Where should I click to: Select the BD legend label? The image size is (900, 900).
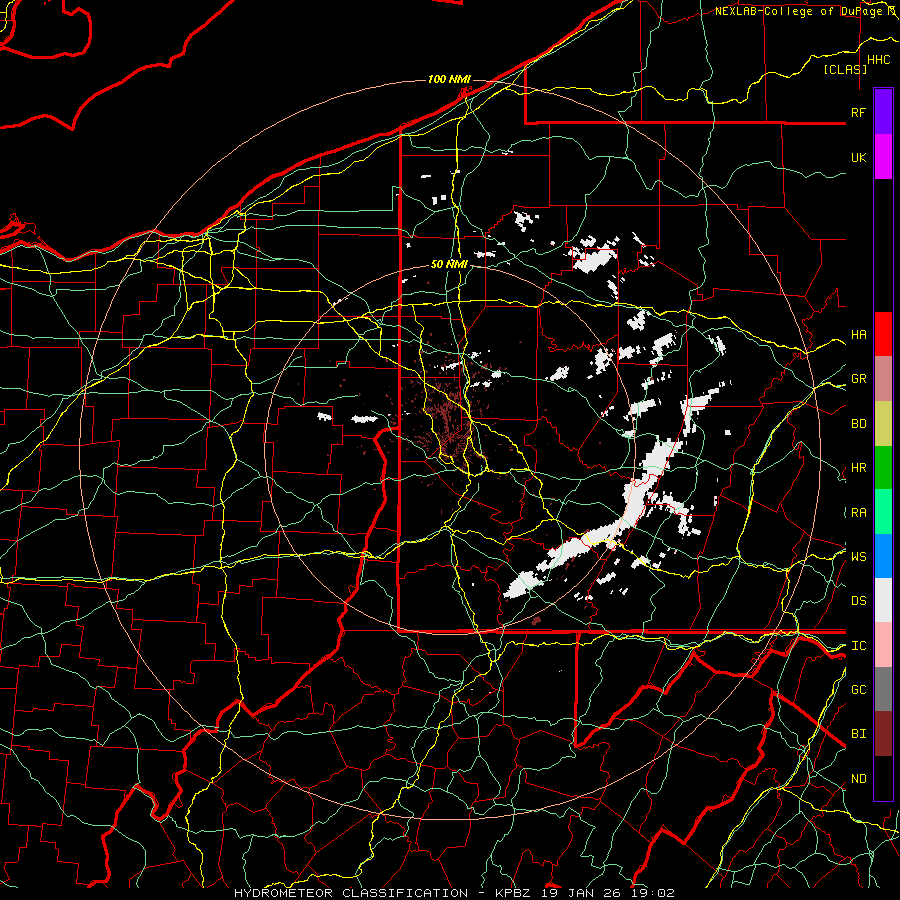(x=858, y=424)
